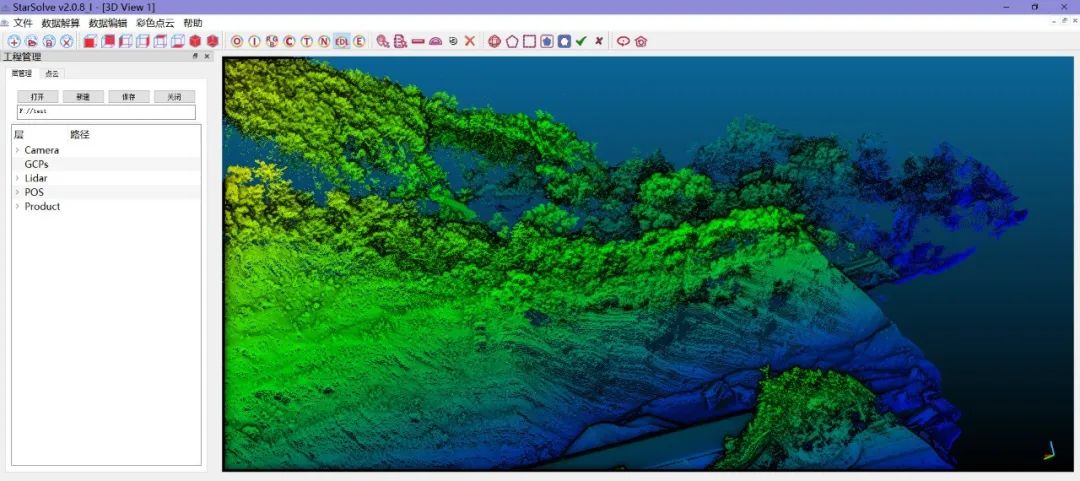Viewport: 1080px width, 481px height.
Task: Click the solid red isometric cube view icon
Action: point(195,41)
